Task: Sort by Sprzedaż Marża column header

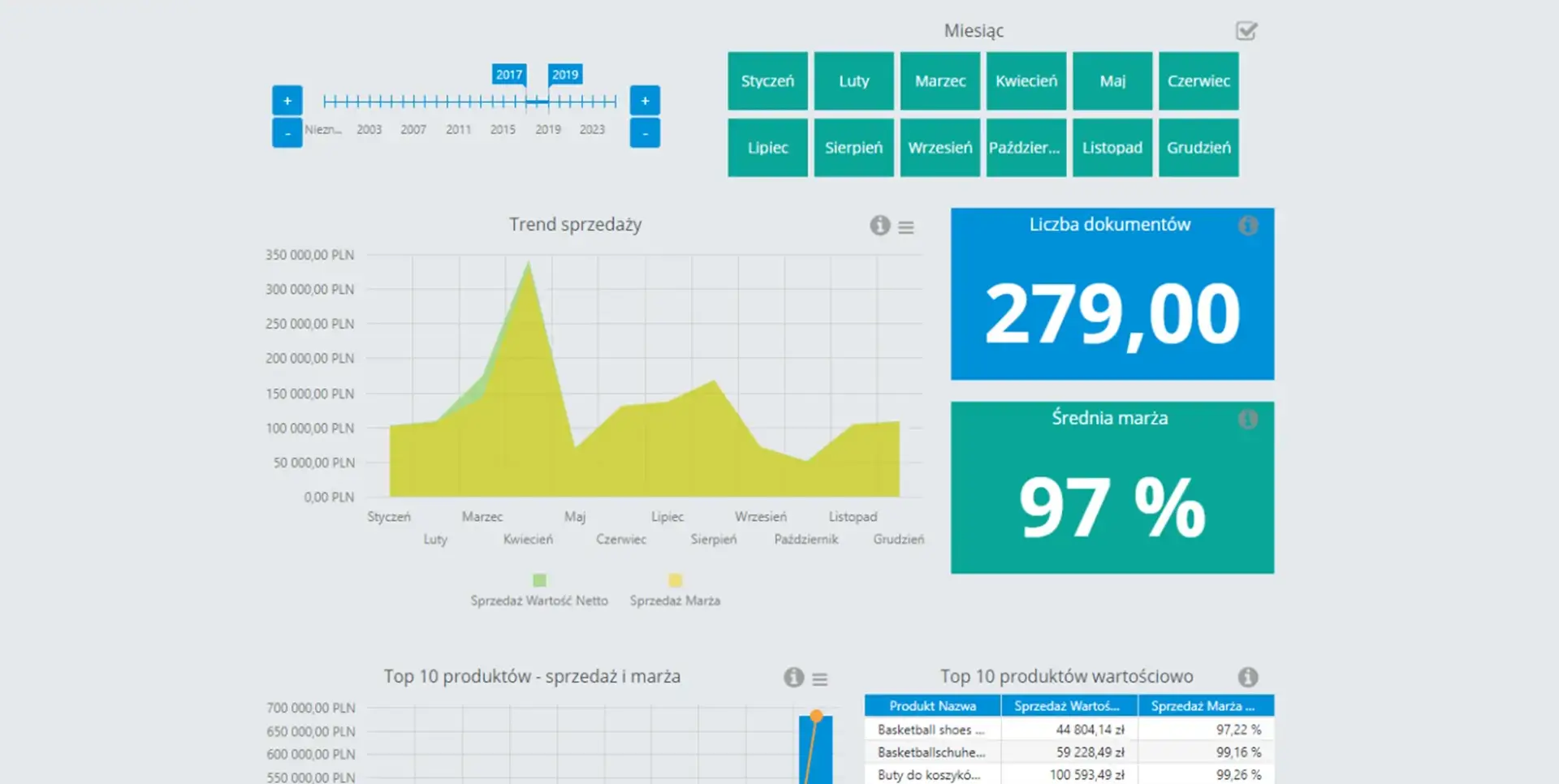Action: (1205, 706)
